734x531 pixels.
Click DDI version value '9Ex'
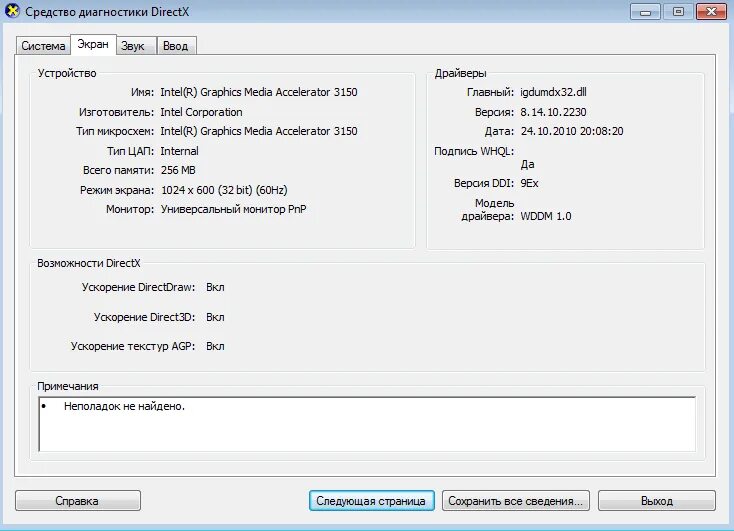pos(529,184)
